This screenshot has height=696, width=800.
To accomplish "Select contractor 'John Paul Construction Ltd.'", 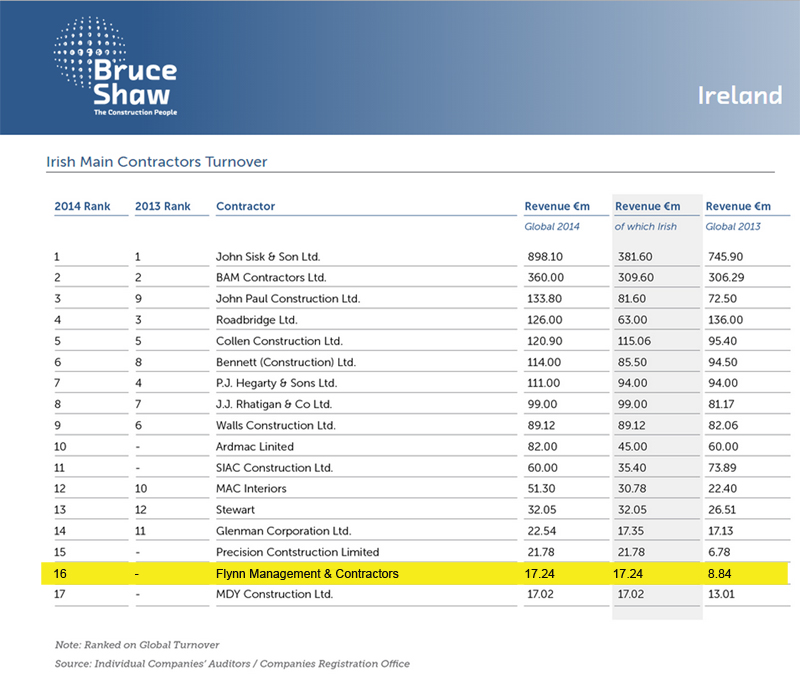I will (x=288, y=299).
